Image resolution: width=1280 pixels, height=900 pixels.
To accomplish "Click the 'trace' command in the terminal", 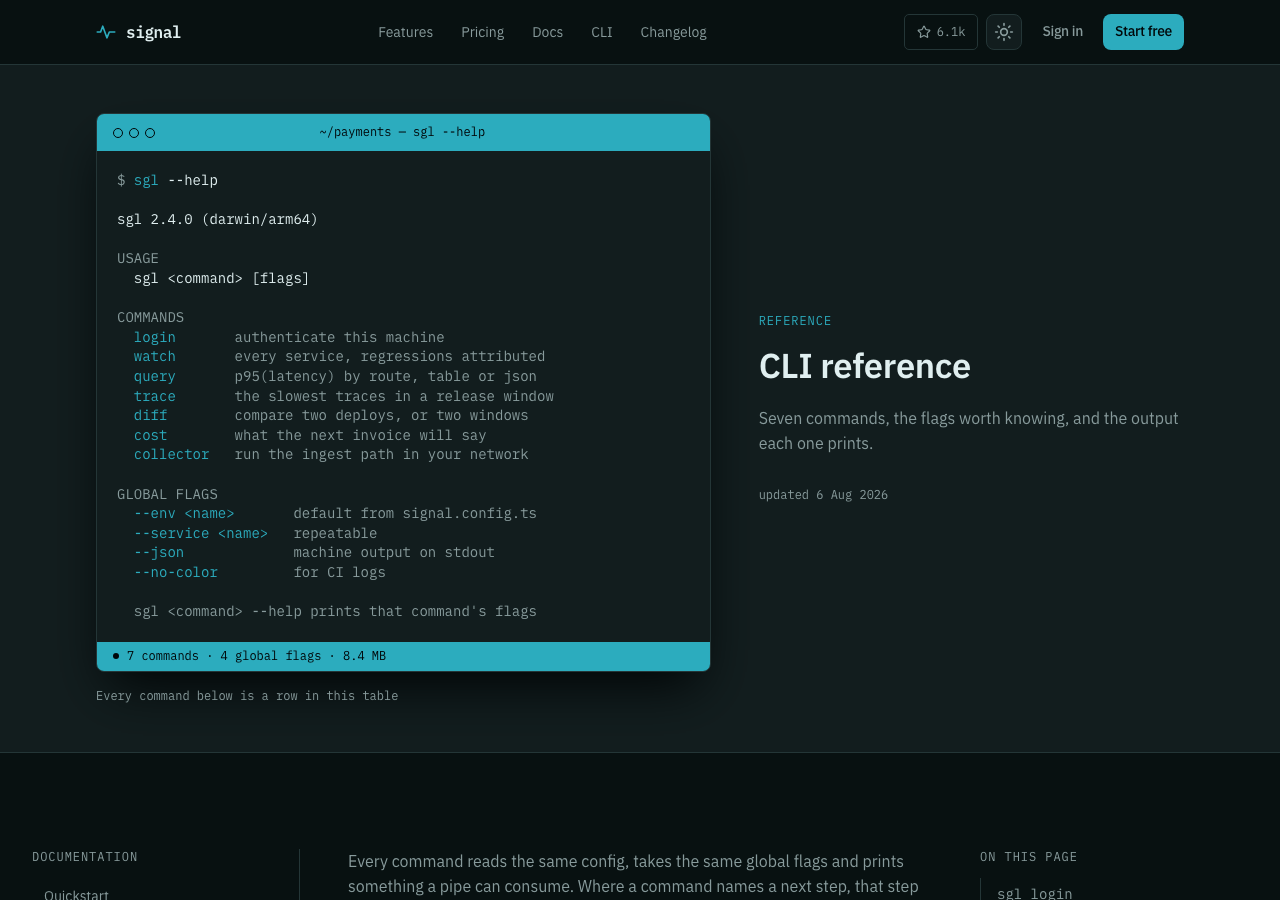I will (x=155, y=397).
